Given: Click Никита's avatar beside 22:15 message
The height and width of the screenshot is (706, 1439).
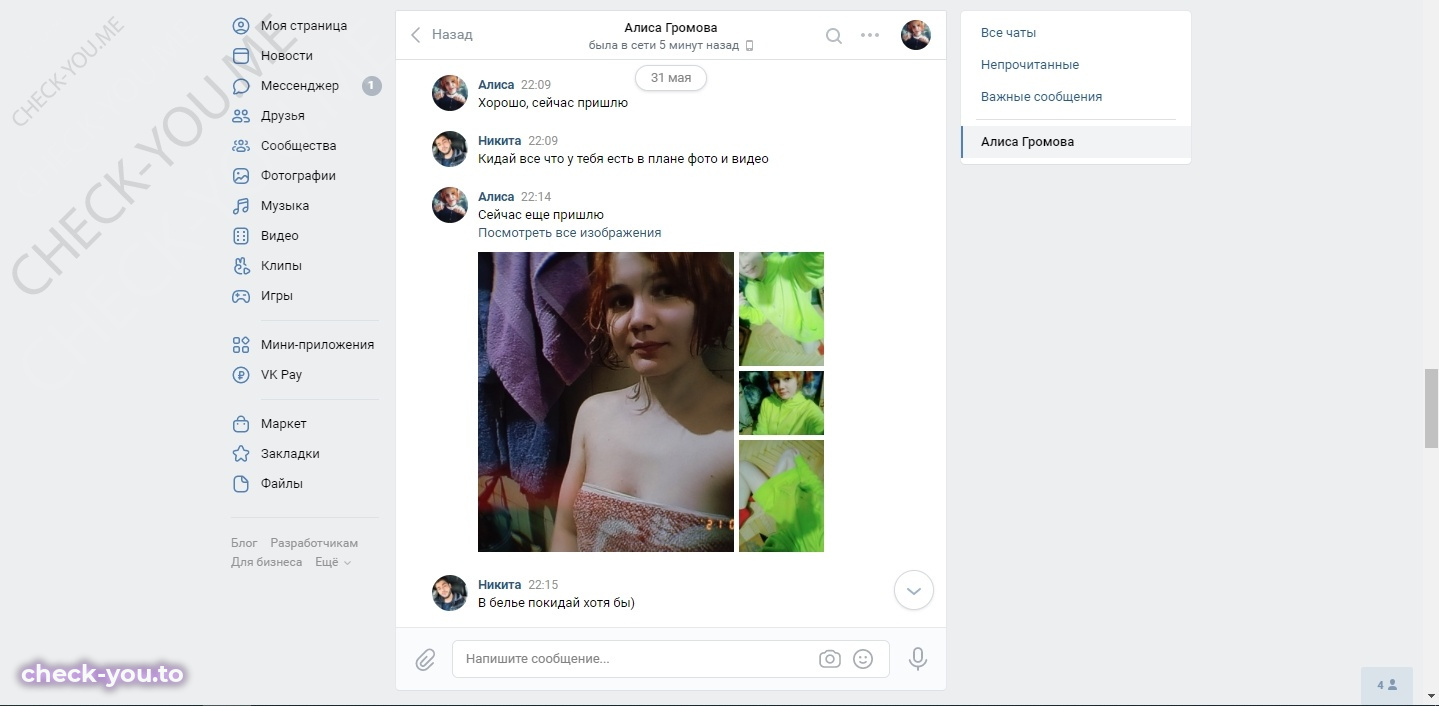Looking at the screenshot, I should tap(450, 593).
